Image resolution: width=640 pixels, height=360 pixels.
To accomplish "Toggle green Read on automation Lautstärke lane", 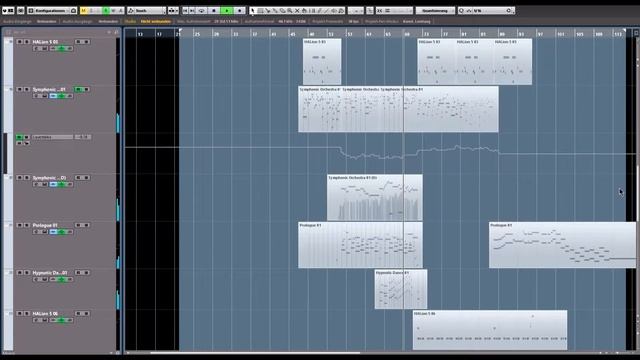I will (19, 137).
